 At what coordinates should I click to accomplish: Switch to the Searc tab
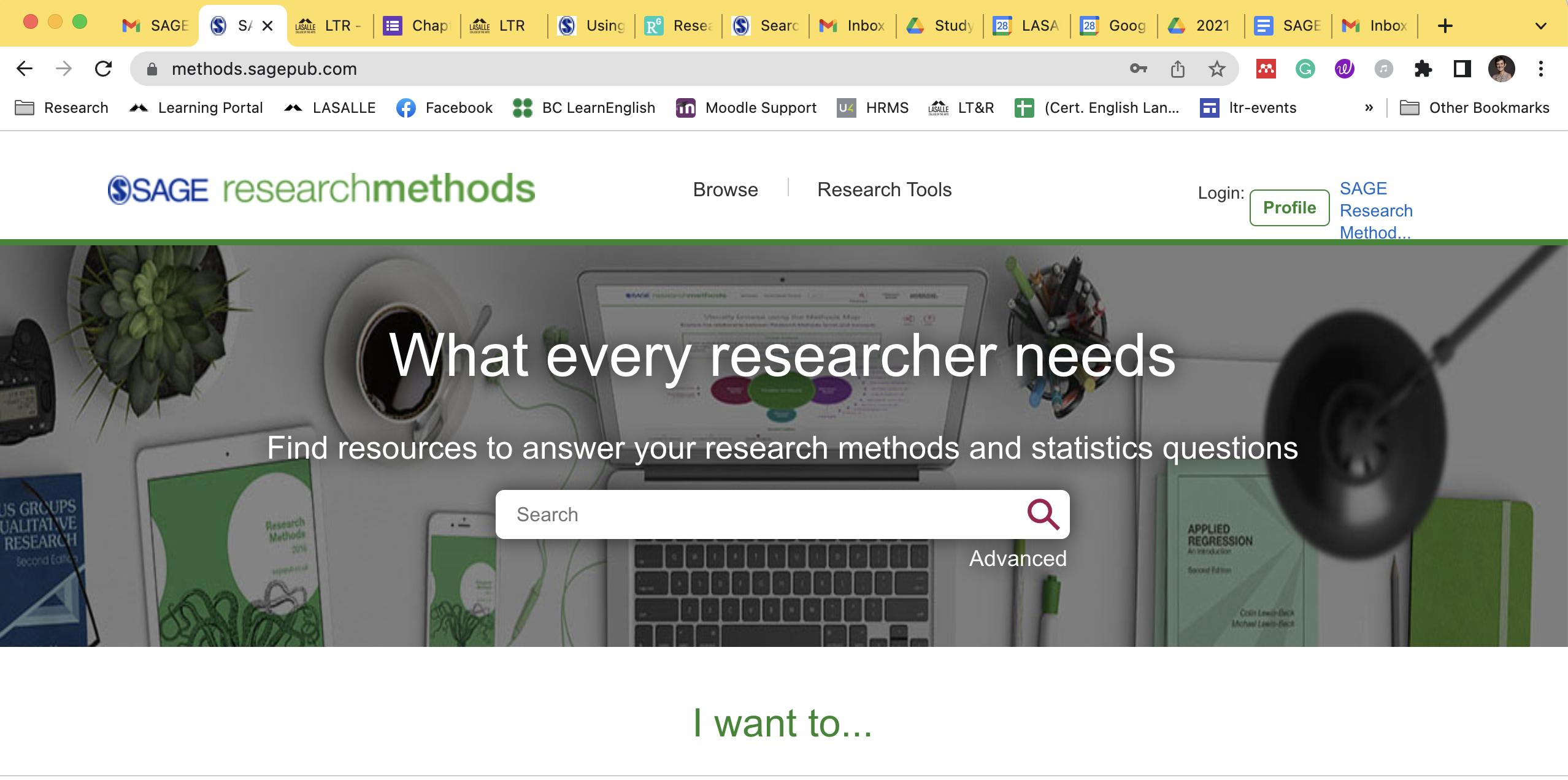pos(766,26)
